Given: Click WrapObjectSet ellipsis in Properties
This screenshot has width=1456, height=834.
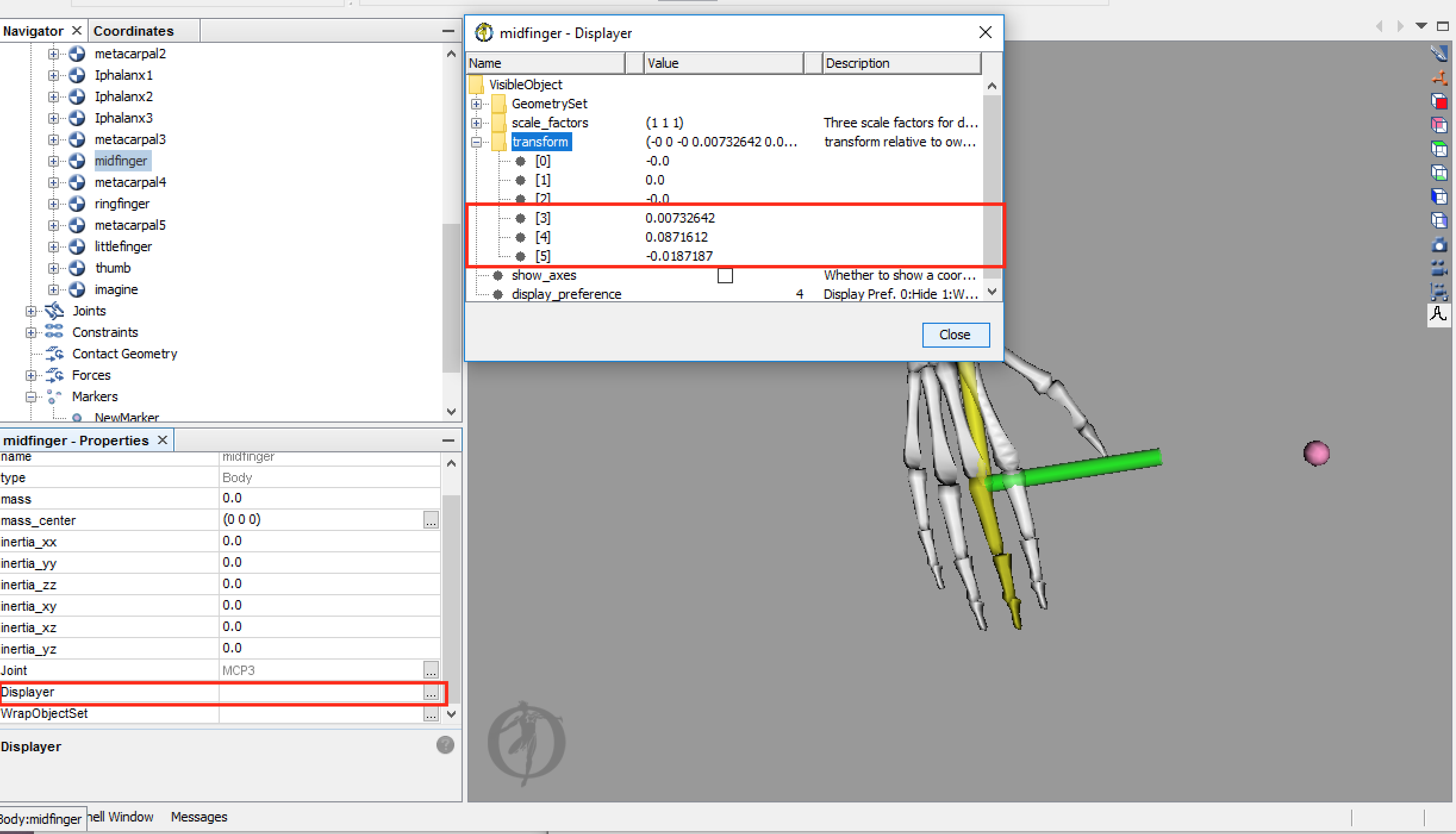Looking at the screenshot, I should (x=430, y=713).
